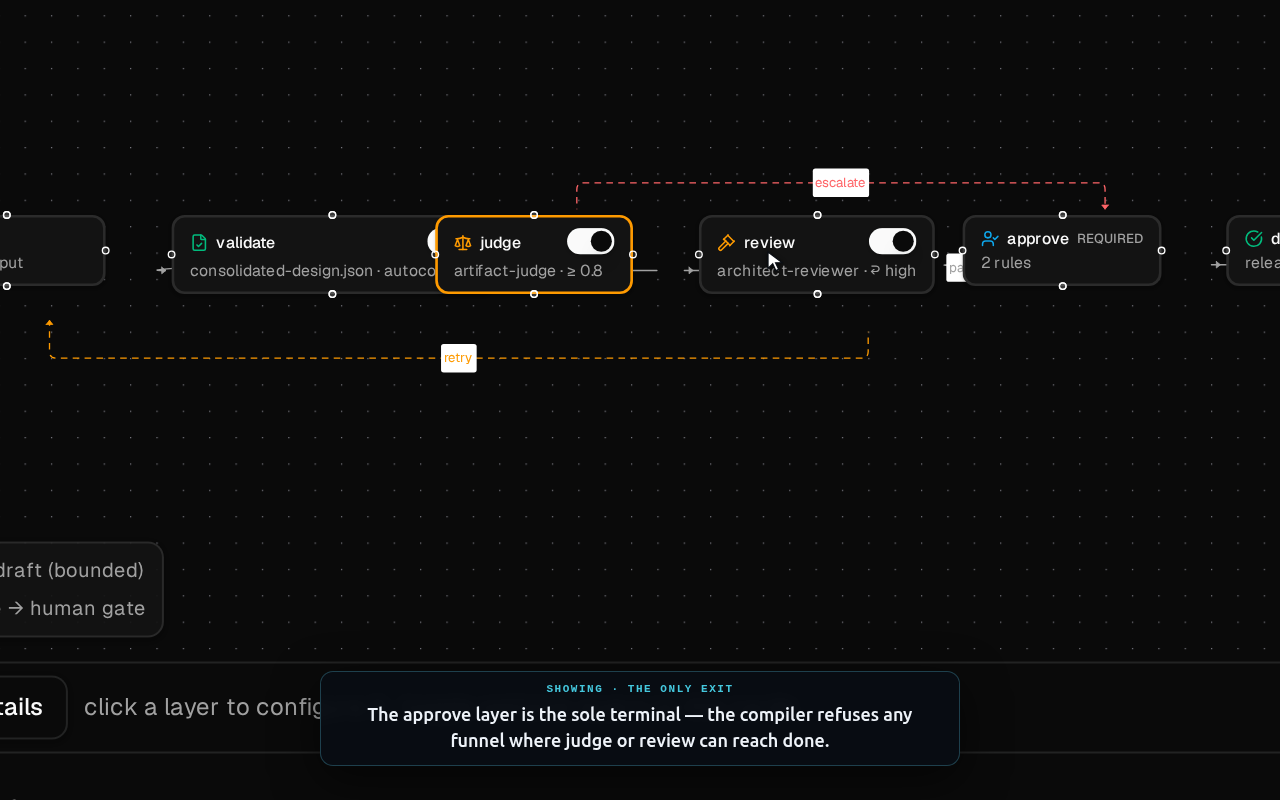1280x800 pixels.
Task: Click the scales icon on the judge node
Action: coord(463,242)
